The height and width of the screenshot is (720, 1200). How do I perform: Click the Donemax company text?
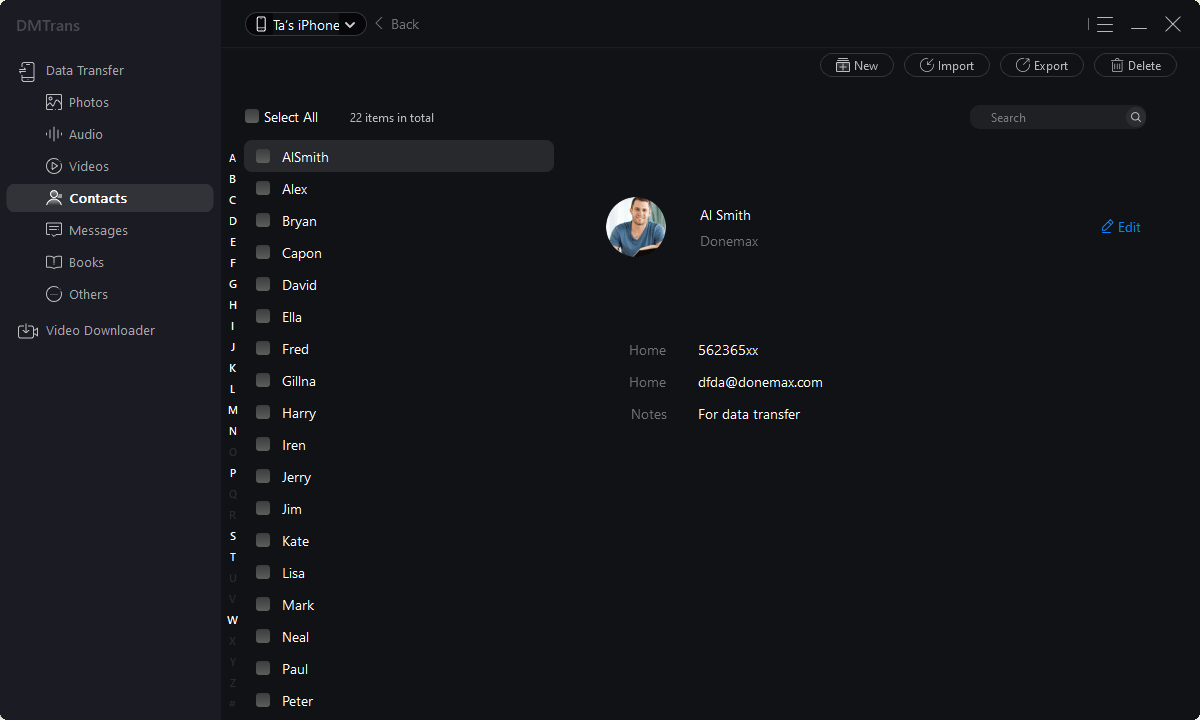pyautogui.click(x=729, y=241)
